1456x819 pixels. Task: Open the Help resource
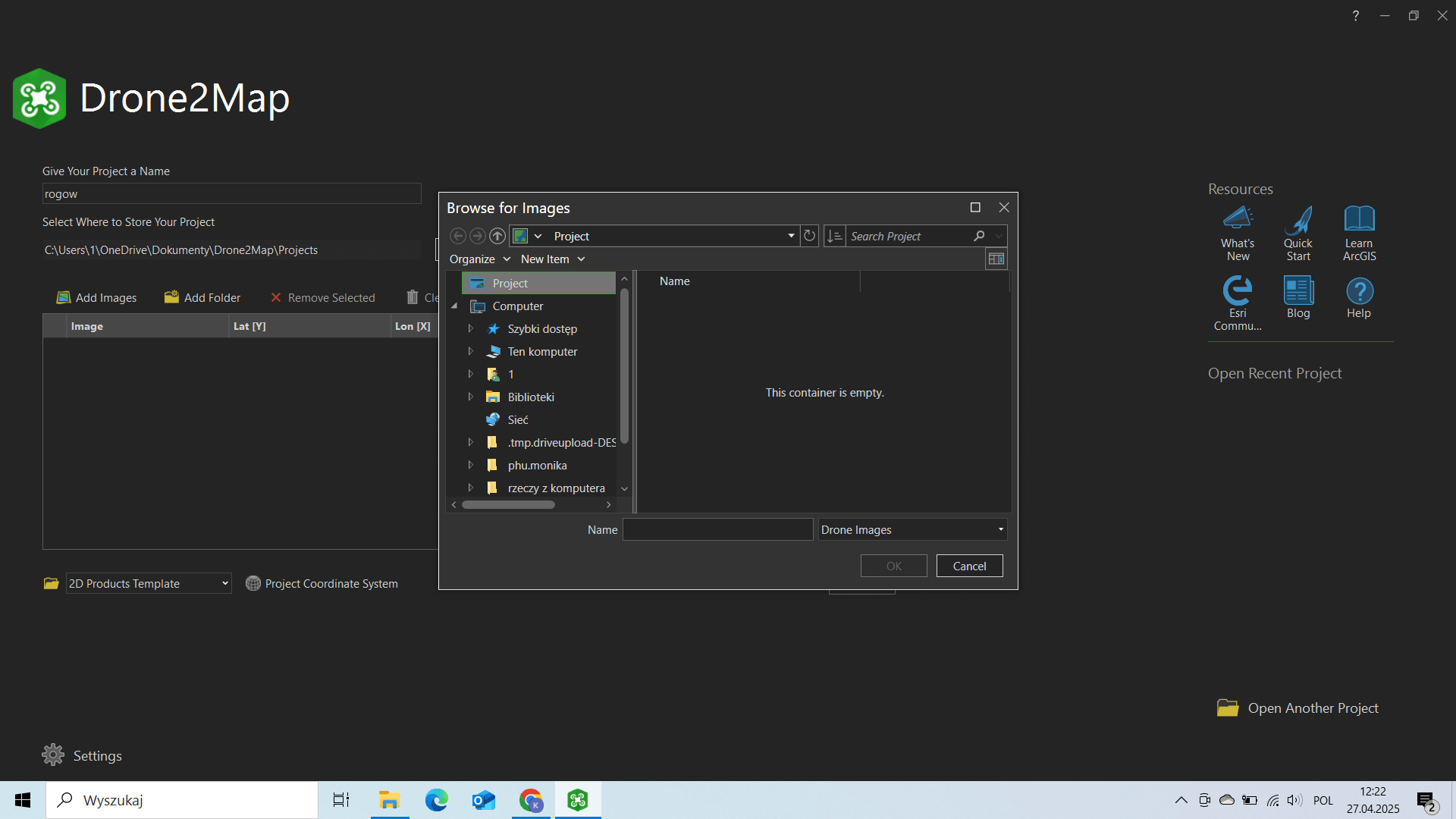pyautogui.click(x=1359, y=297)
